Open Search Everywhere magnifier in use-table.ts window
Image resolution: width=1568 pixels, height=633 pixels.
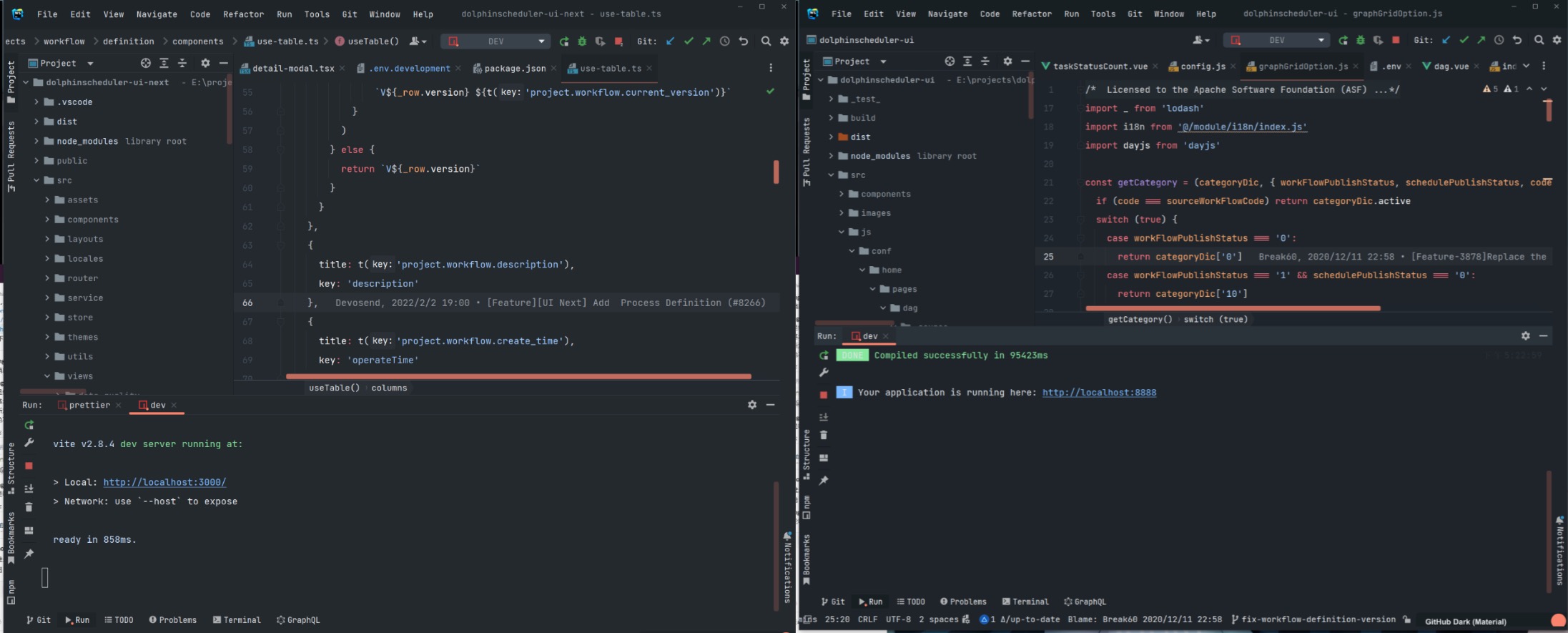(766, 41)
